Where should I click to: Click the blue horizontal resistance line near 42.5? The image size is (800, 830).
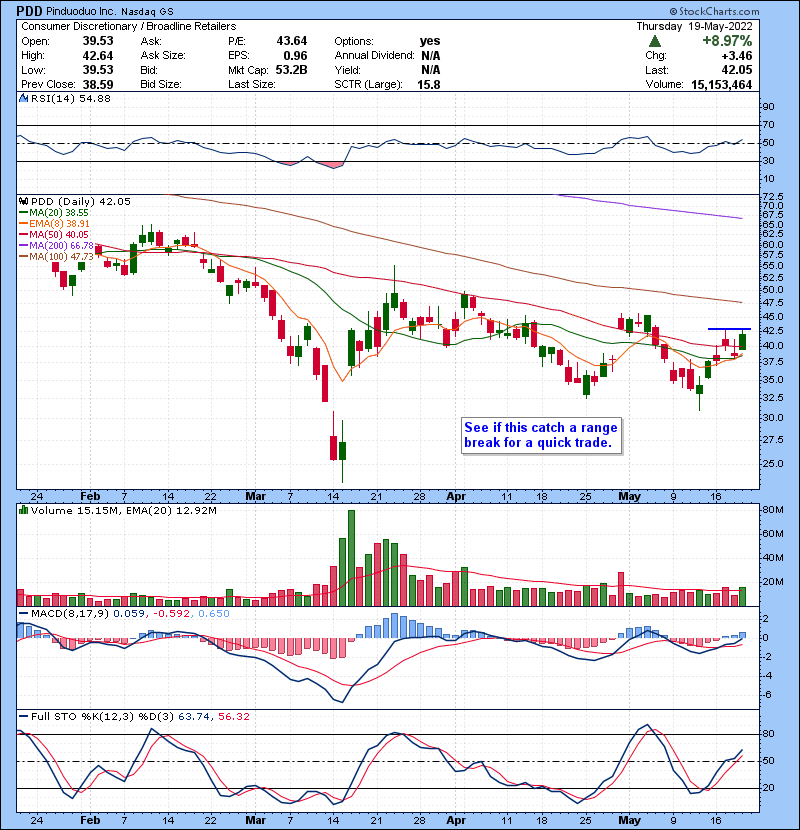point(729,329)
